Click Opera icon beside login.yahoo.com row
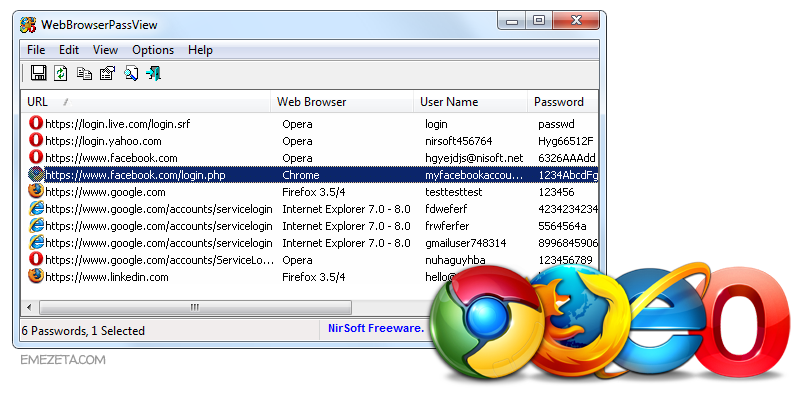The image size is (800, 396). coord(36,140)
